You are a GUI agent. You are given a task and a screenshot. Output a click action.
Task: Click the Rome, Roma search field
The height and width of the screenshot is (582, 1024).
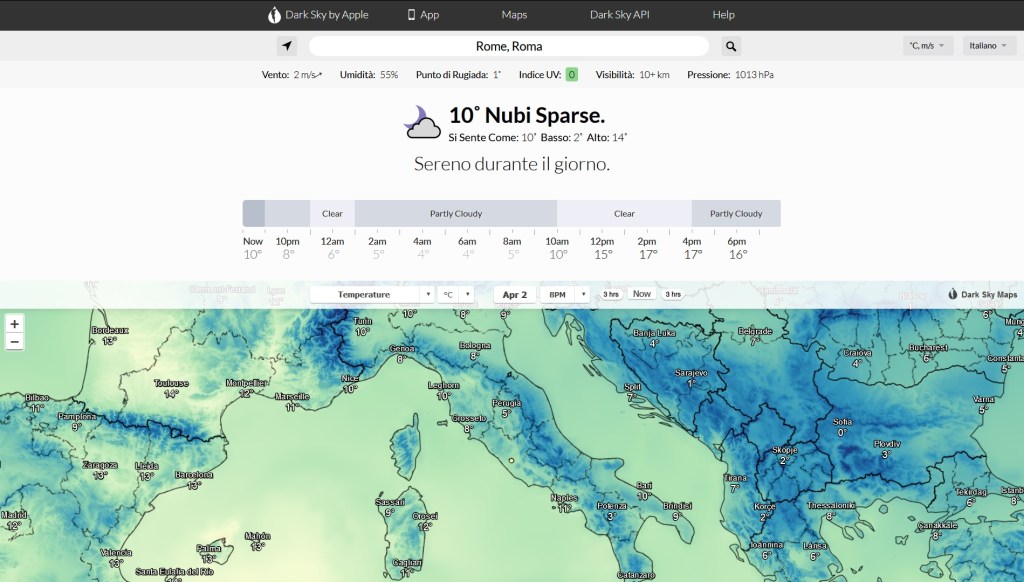(x=509, y=46)
